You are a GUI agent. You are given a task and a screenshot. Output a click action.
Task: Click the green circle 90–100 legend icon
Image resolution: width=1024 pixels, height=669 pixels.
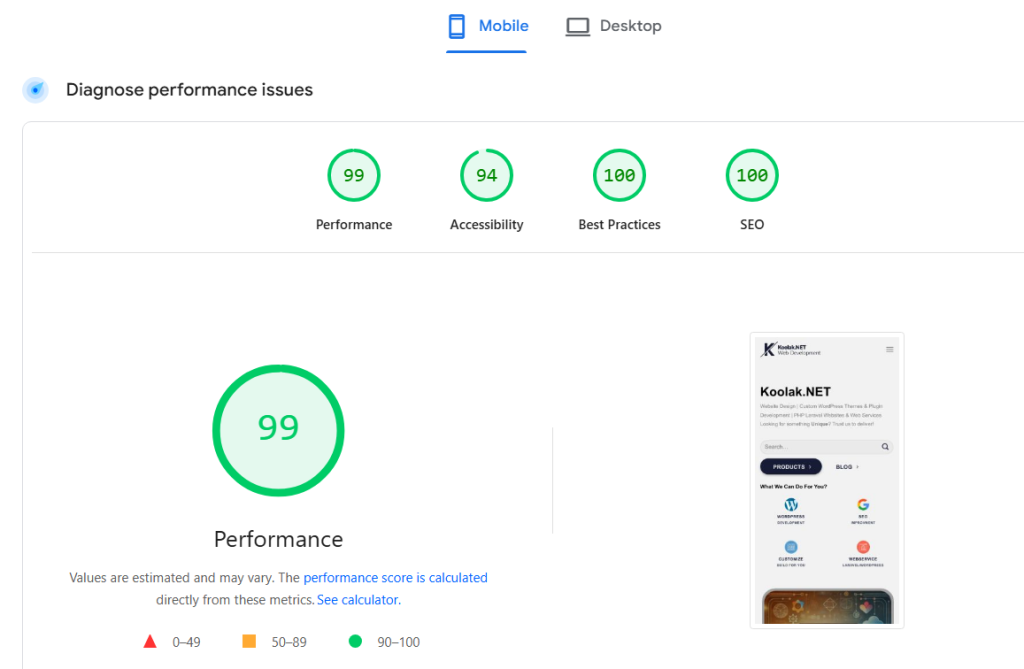coord(355,641)
